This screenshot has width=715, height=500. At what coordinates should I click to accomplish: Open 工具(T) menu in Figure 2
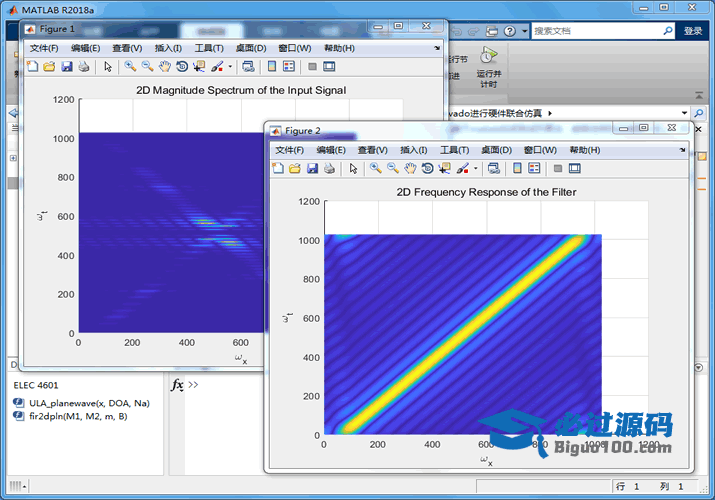point(455,150)
